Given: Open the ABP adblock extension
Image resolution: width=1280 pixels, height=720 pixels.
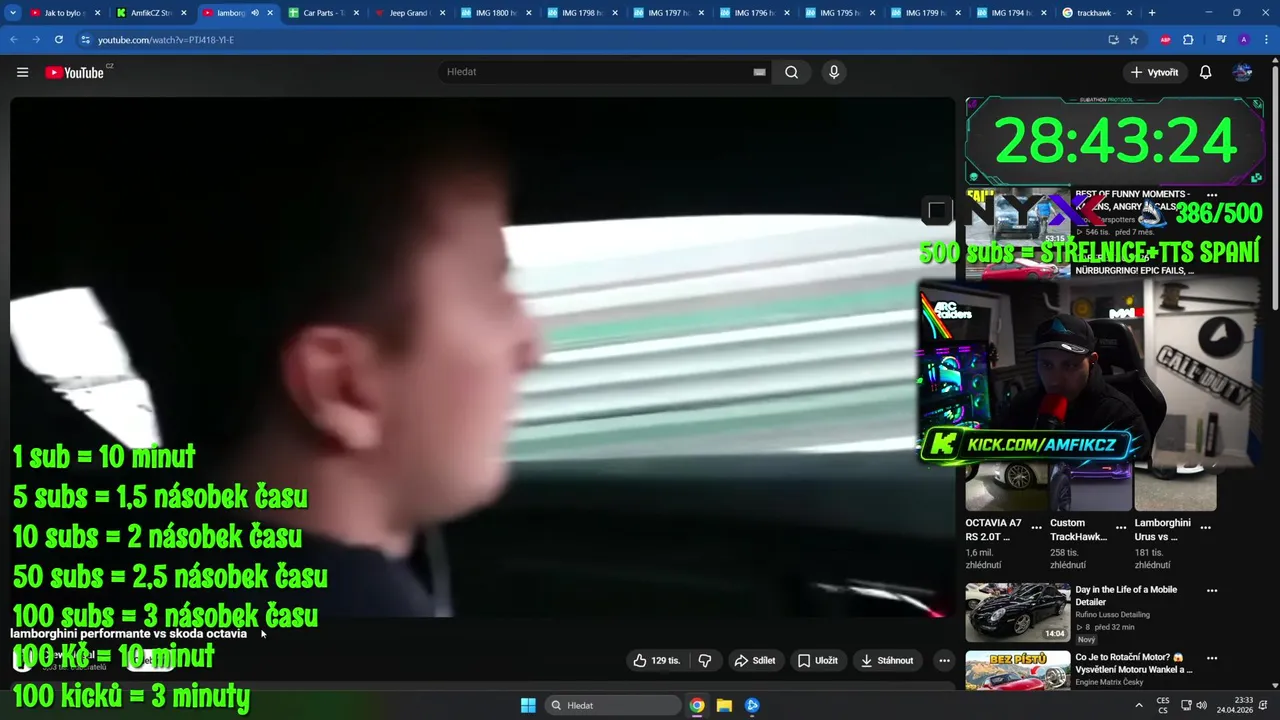Looking at the screenshot, I should point(1165,40).
